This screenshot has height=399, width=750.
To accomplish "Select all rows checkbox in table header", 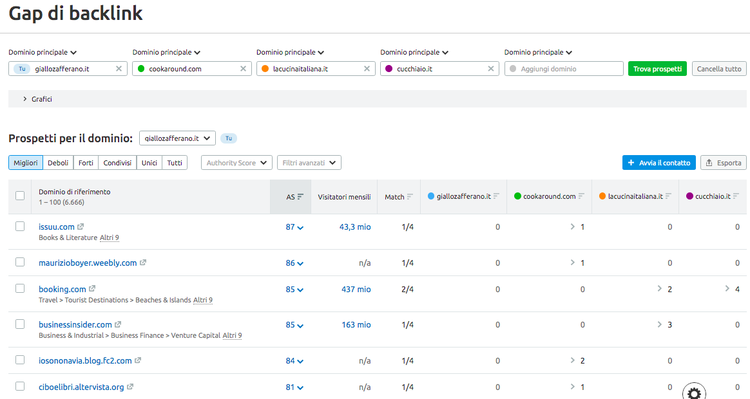I will [20, 196].
